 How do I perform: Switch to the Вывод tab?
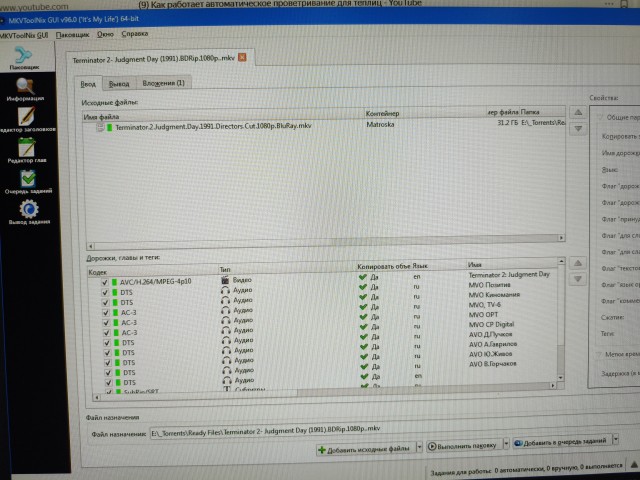point(119,84)
